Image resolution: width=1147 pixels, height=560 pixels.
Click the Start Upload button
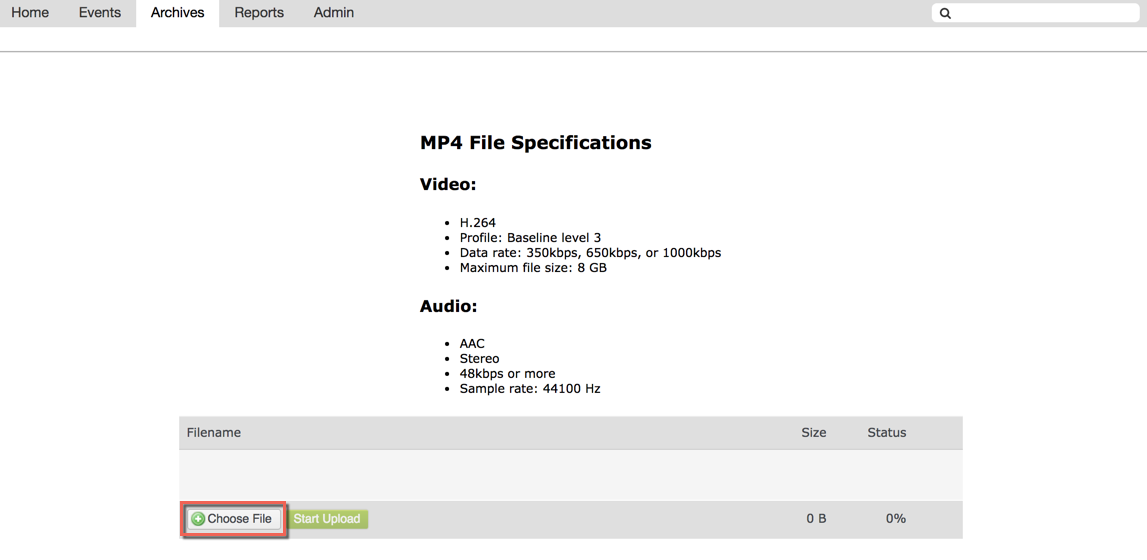pyautogui.click(x=327, y=519)
